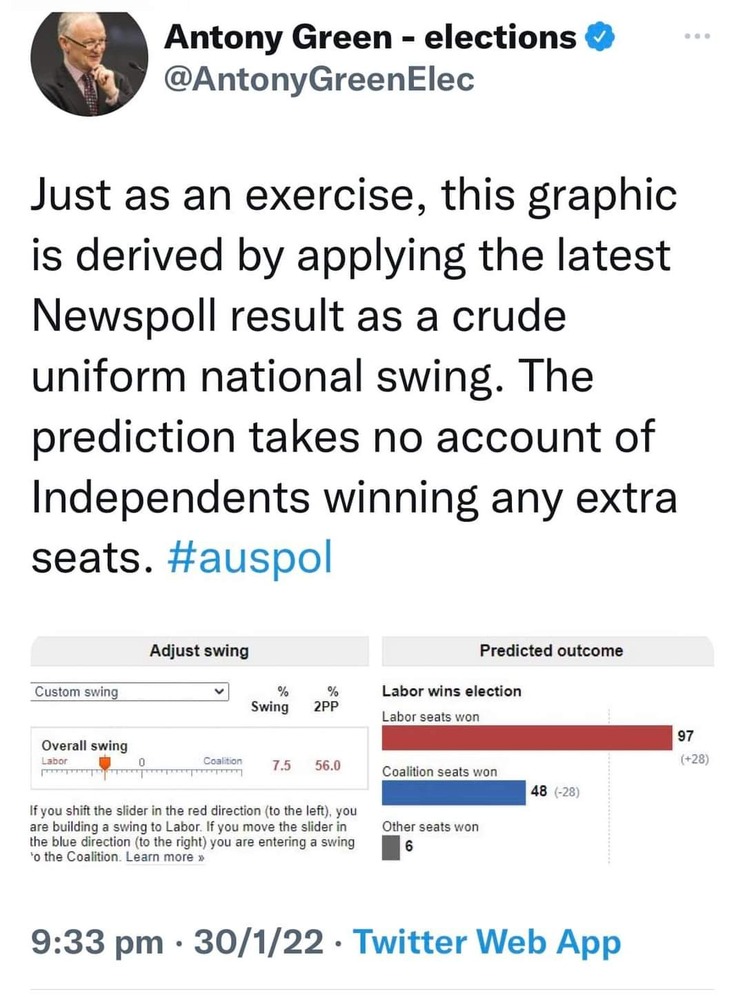Click the 7.5 swing percentage value
This screenshot has height=1000, width=745.
coord(281,765)
